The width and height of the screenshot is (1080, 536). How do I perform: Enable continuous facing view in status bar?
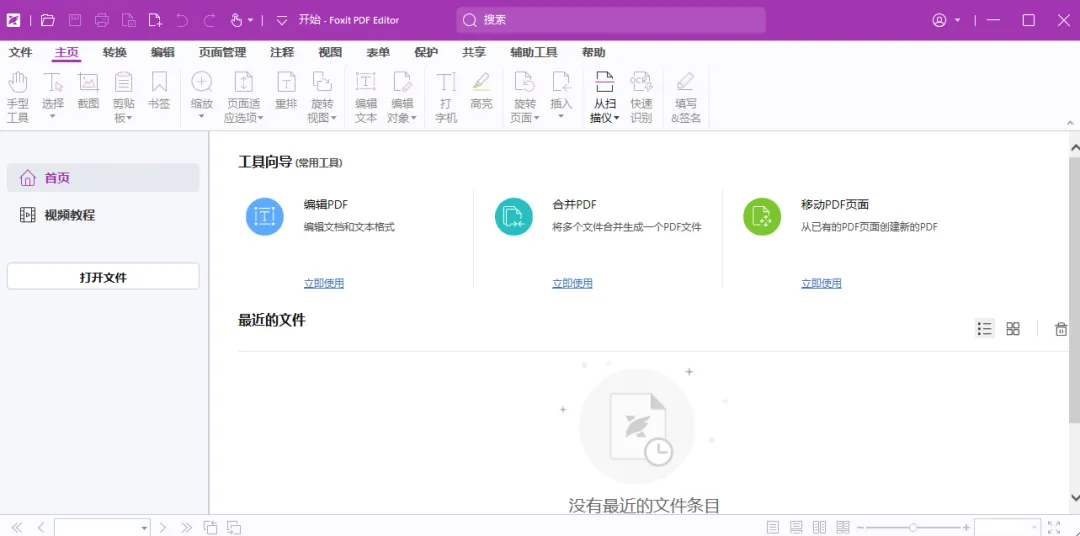(x=842, y=528)
